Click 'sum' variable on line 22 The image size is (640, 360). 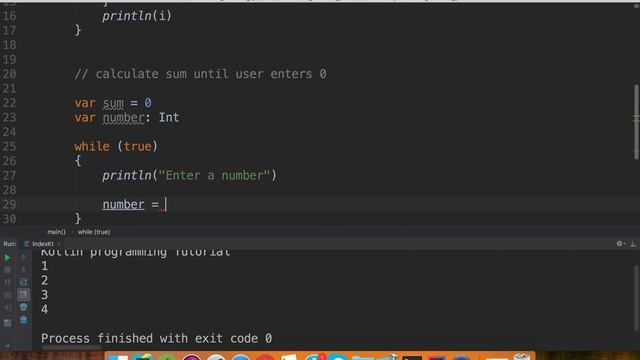[113, 103]
